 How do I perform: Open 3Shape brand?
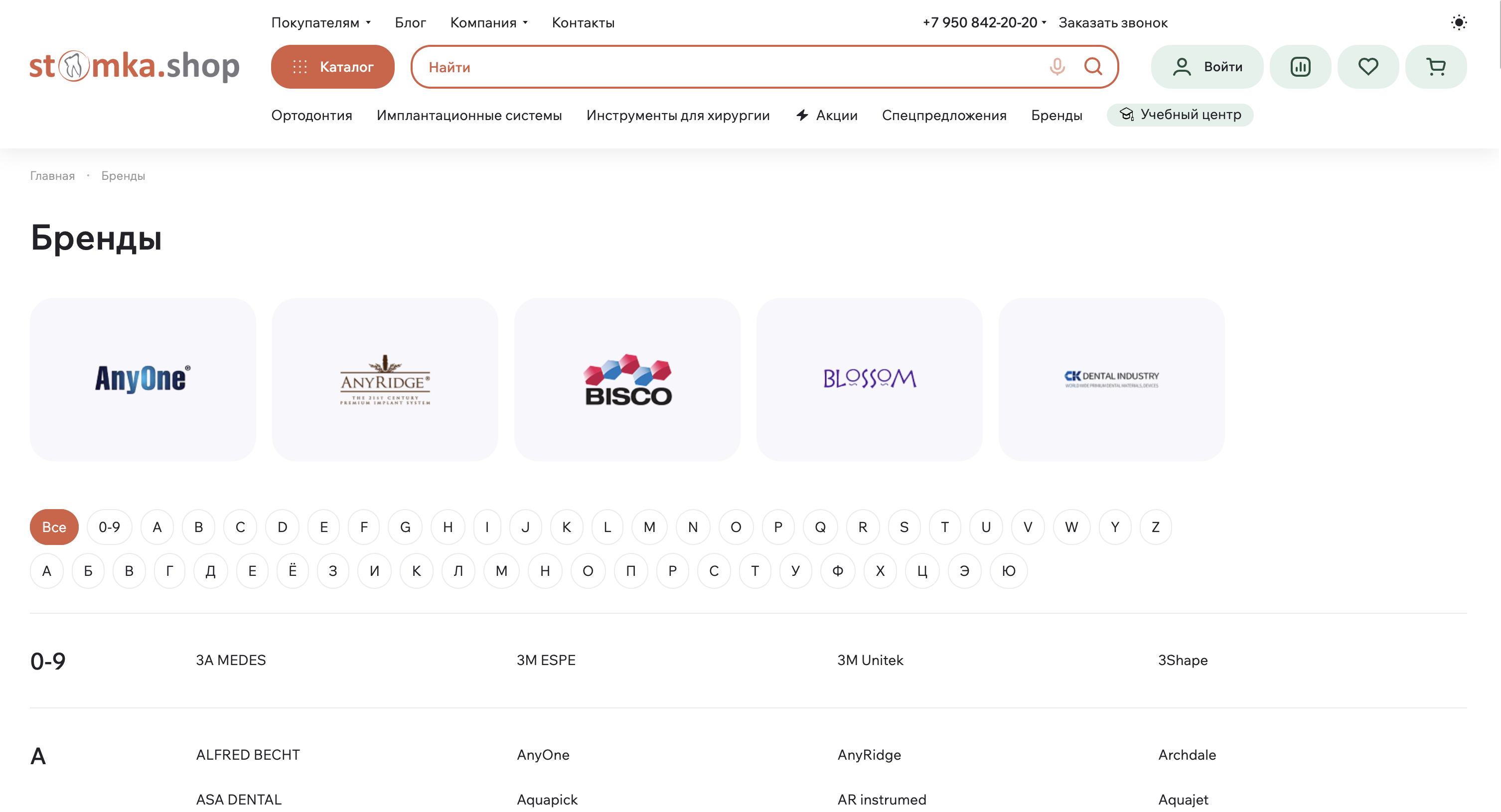coord(1183,660)
